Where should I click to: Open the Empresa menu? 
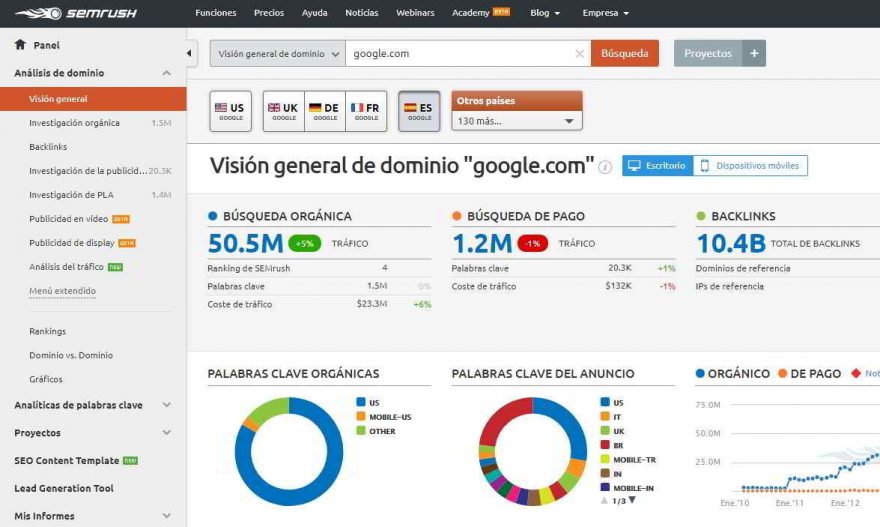click(606, 13)
